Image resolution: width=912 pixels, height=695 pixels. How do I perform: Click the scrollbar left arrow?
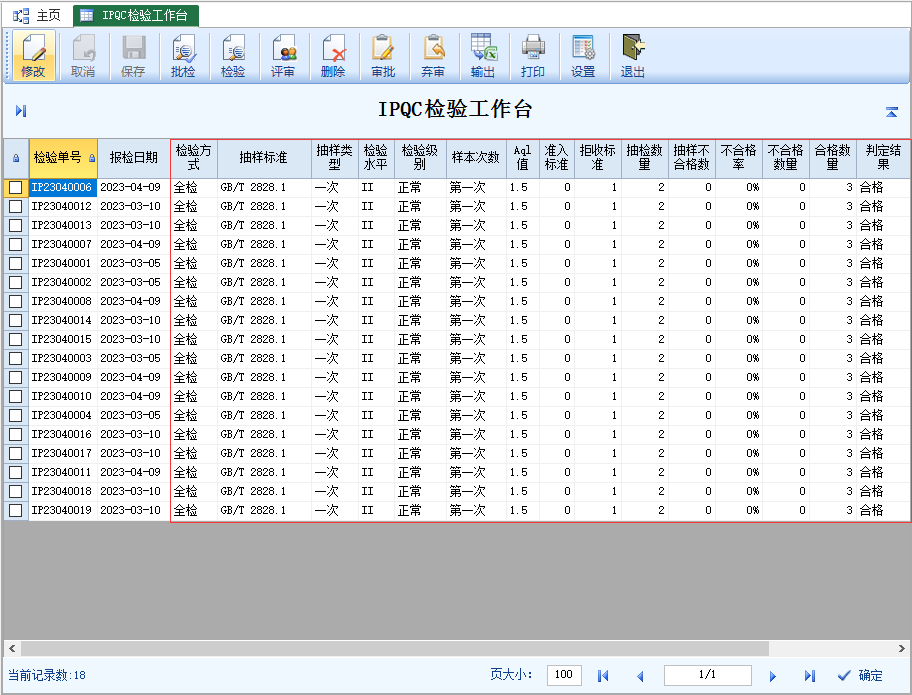pyautogui.click(x=12, y=648)
